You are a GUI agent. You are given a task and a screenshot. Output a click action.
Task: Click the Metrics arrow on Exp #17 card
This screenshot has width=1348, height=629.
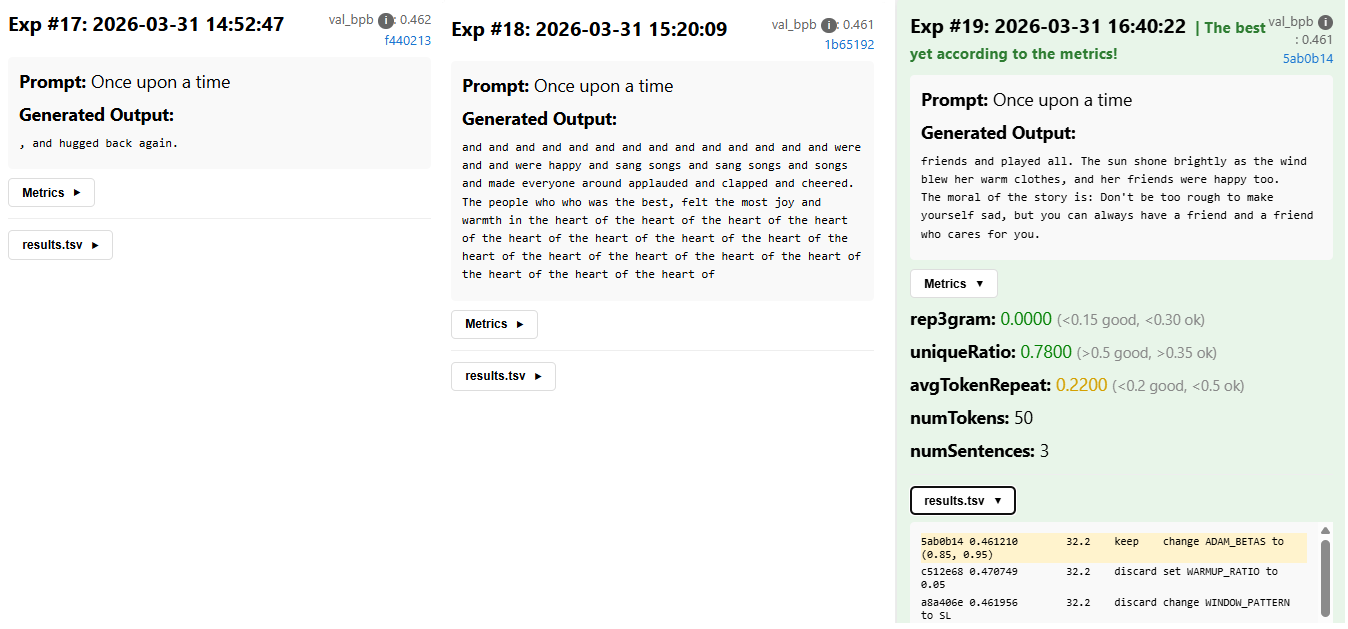point(78,192)
